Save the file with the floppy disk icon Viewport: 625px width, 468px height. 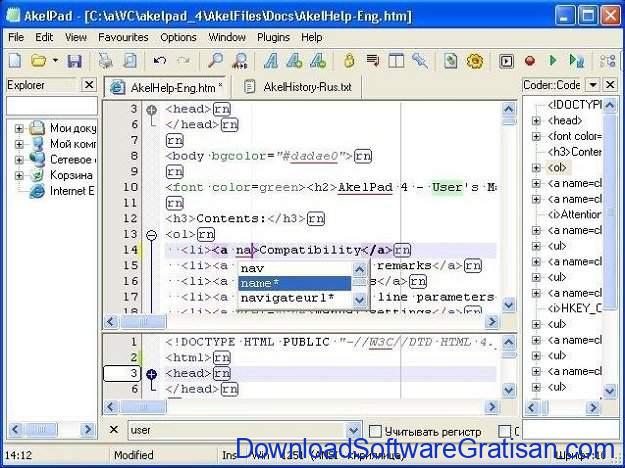click(74, 61)
